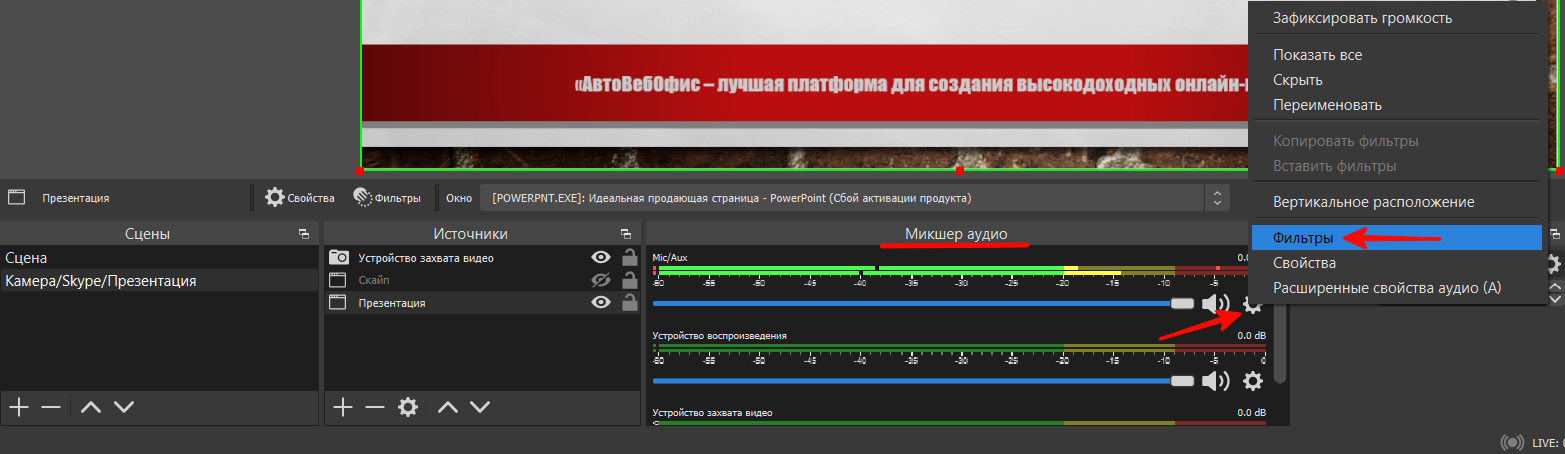Lock the Презентация source

click(x=629, y=301)
